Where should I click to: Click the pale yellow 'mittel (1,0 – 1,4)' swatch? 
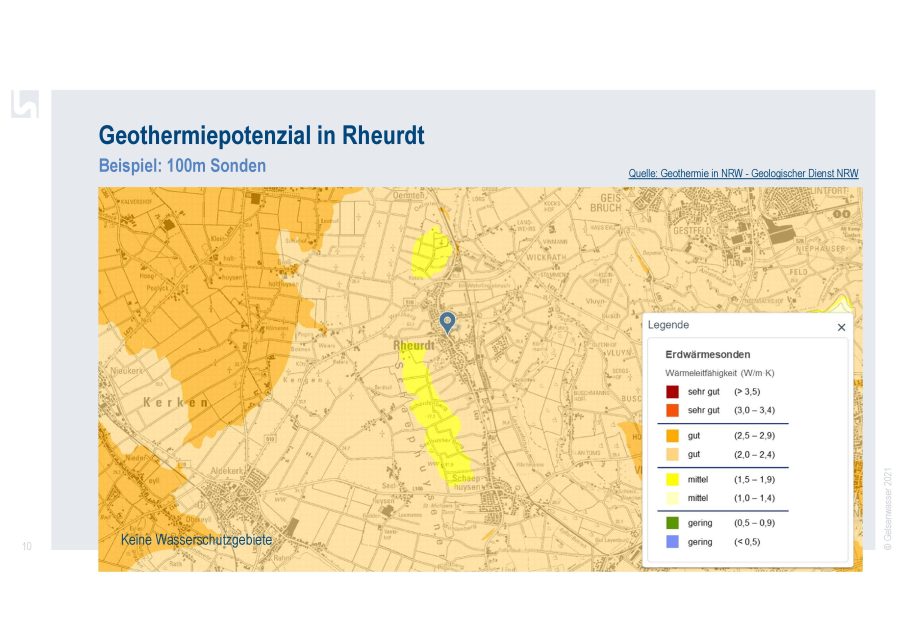672,498
